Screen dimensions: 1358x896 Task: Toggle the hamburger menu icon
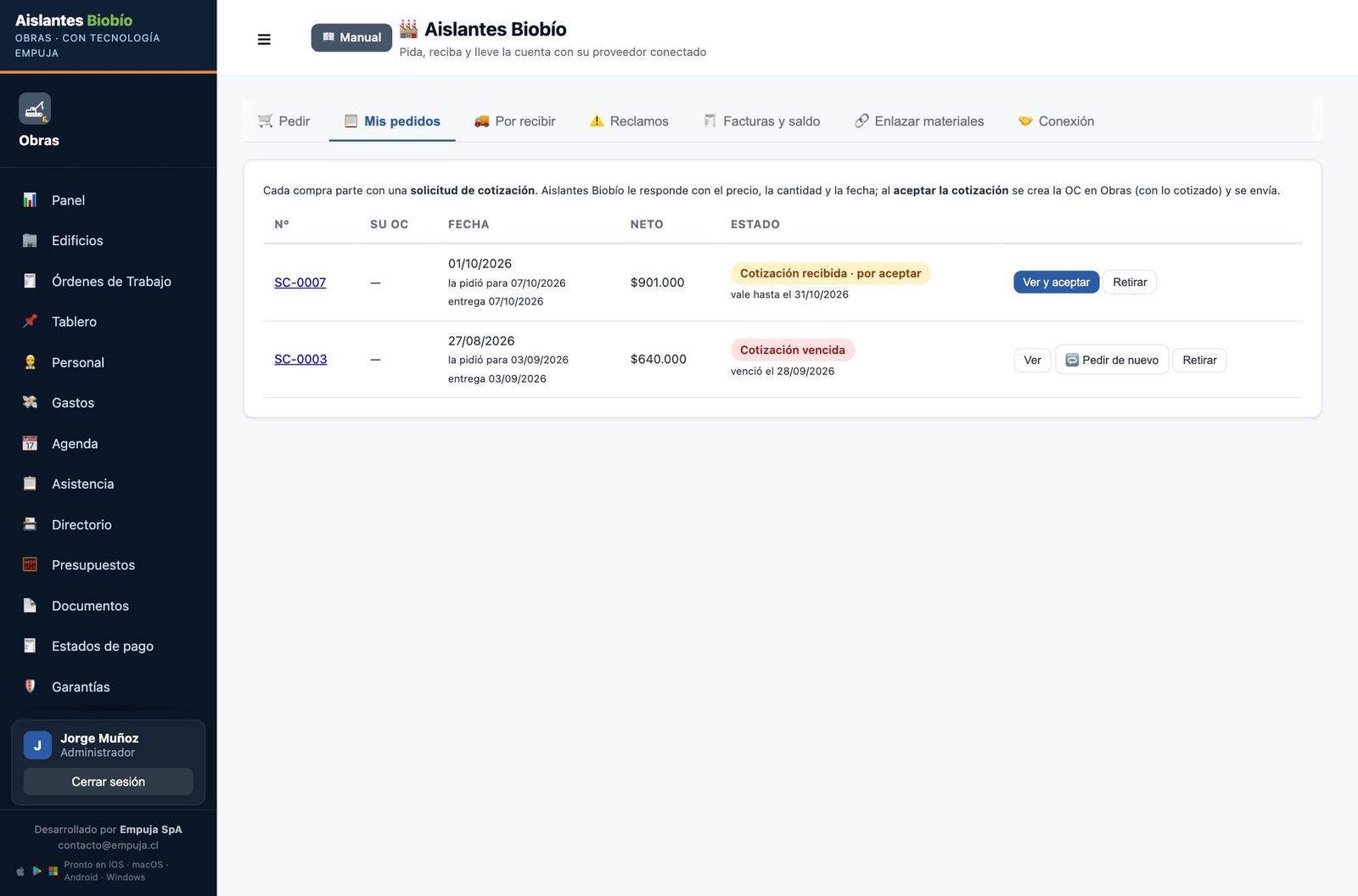(x=264, y=39)
